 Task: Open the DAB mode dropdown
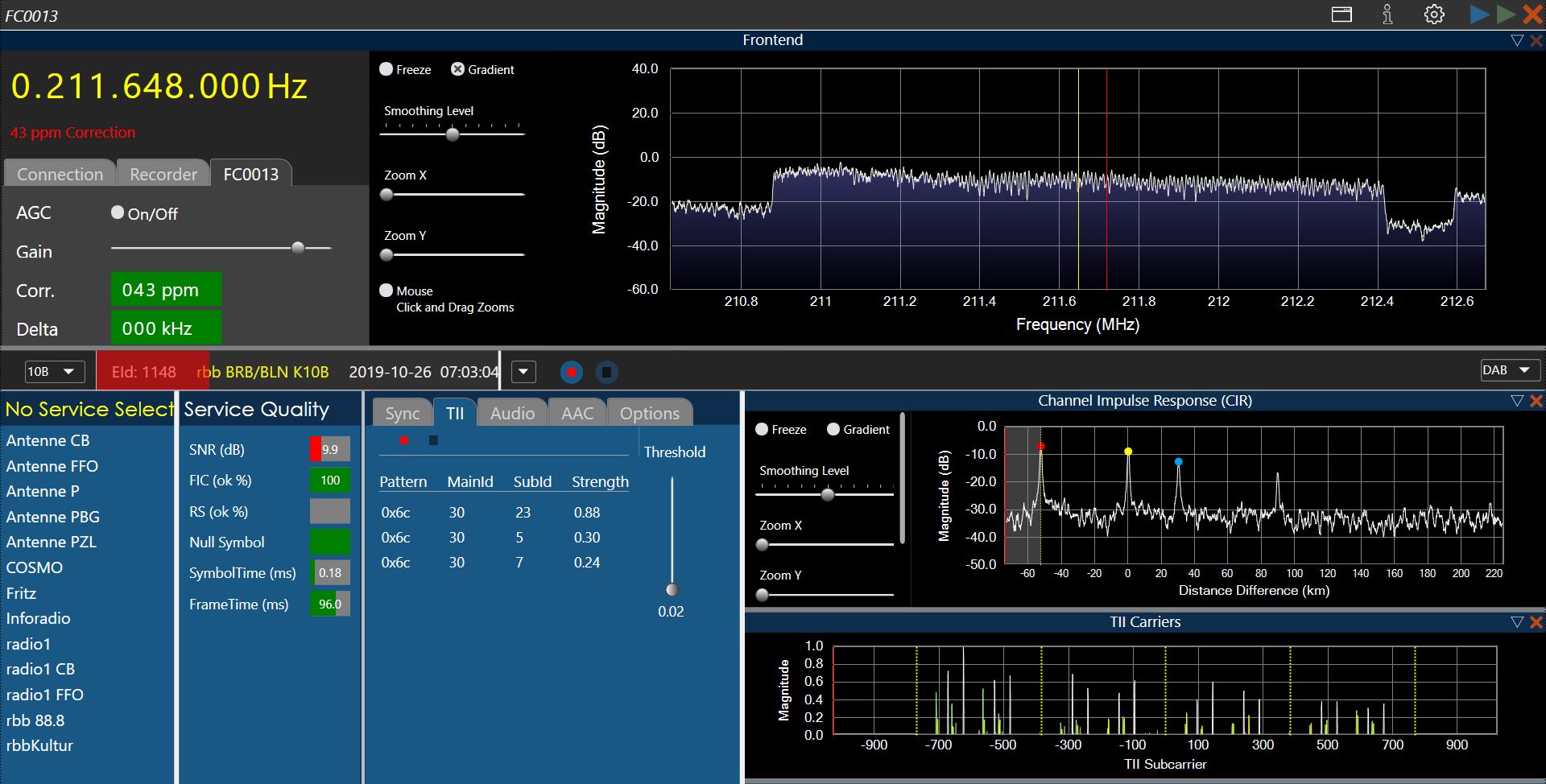[x=1507, y=370]
